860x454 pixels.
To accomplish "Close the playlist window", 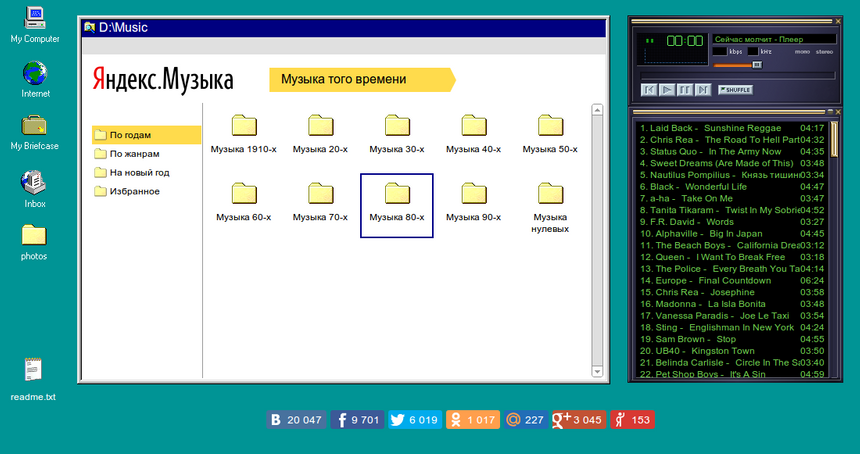I will (x=838, y=112).
